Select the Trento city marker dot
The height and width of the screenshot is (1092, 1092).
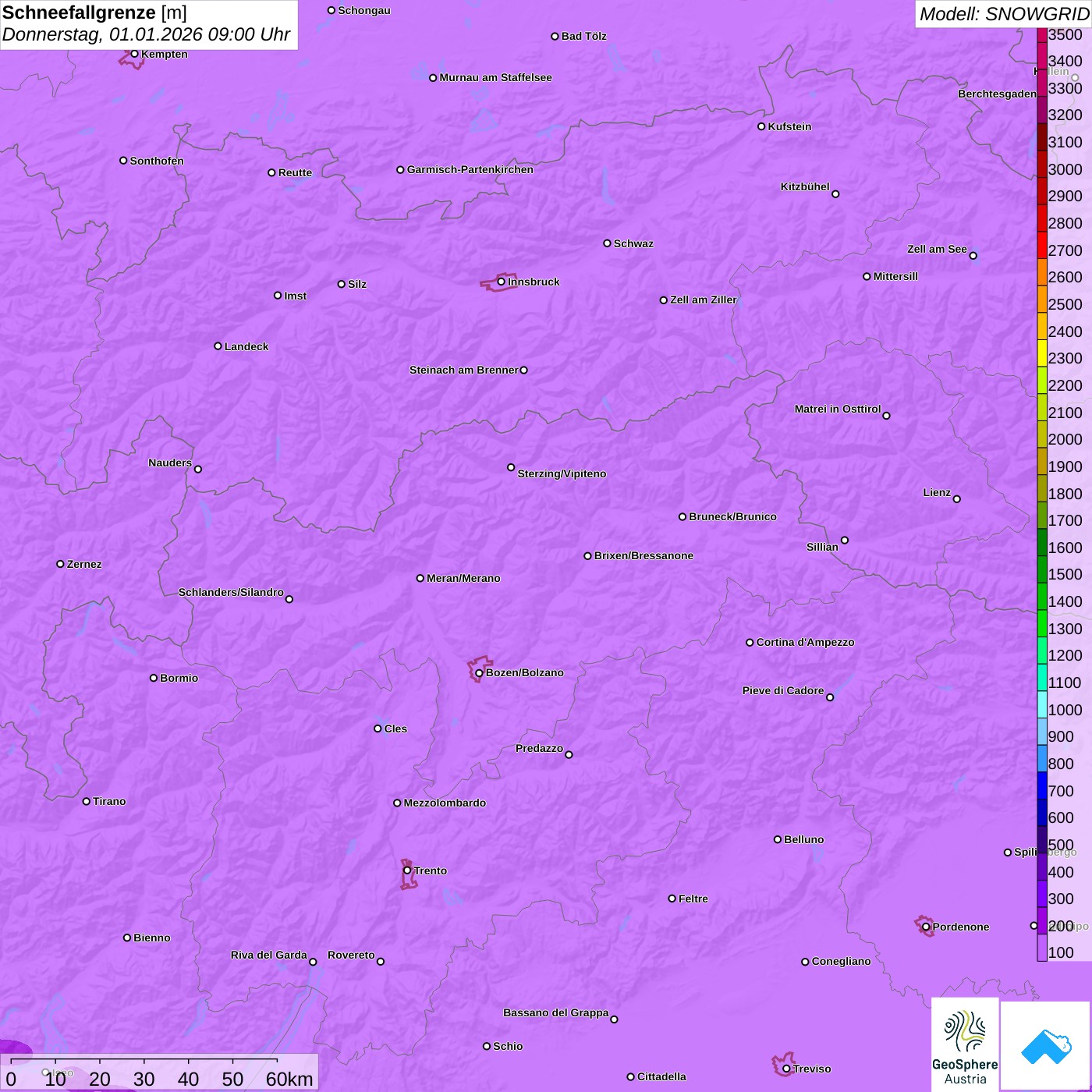407,870
